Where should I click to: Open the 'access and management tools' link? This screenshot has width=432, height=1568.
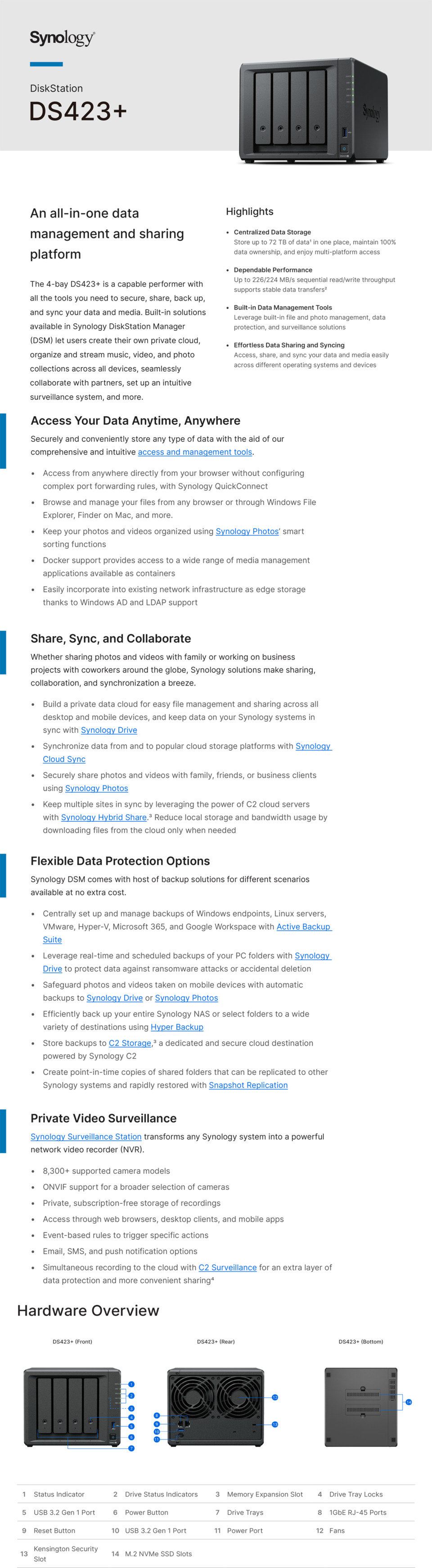pos(195,452)
